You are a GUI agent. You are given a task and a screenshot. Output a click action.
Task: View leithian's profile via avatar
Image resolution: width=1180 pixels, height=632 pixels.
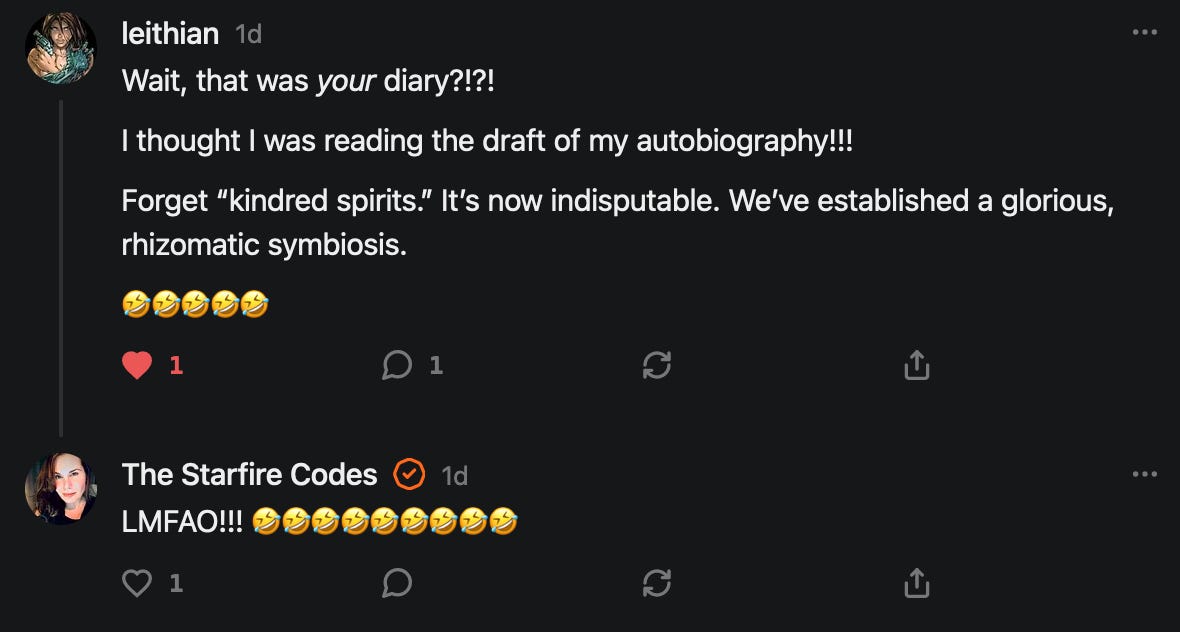61,47
